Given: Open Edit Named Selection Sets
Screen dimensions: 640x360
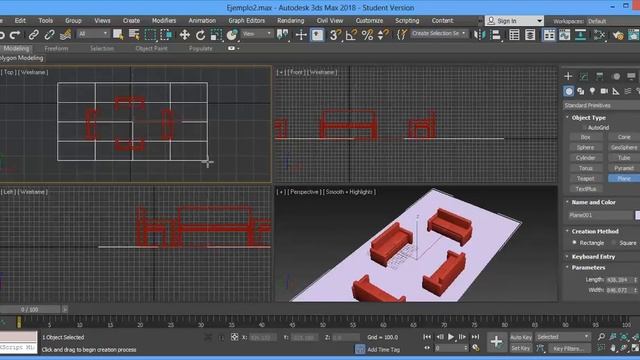Looking at the screenshot, I should click(402, 35).
